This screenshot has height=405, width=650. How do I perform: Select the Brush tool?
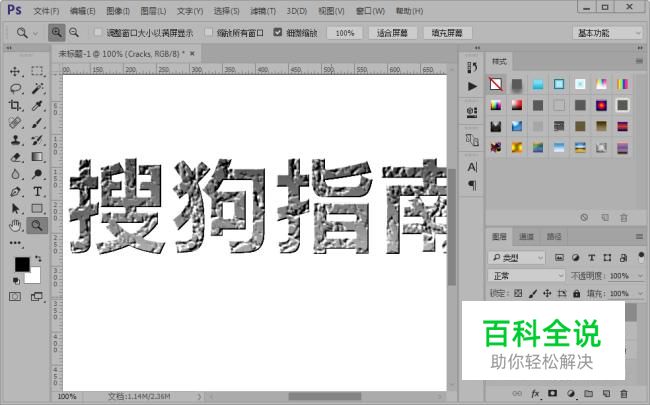(x=37, y=123)
